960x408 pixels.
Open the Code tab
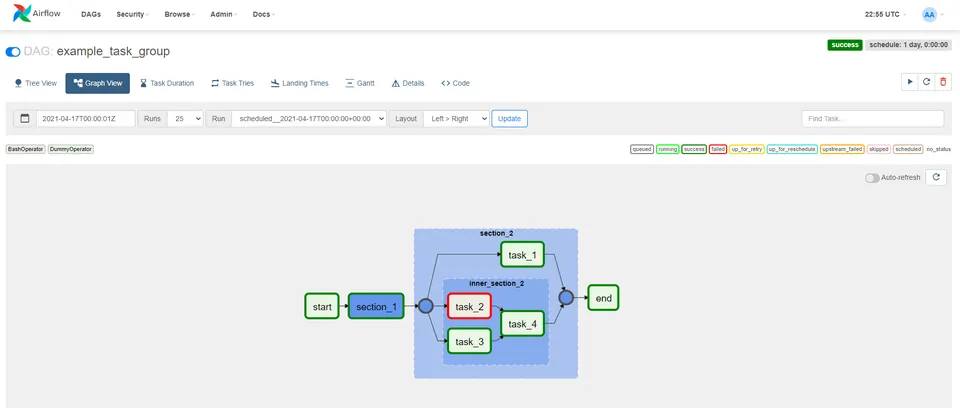456,83
